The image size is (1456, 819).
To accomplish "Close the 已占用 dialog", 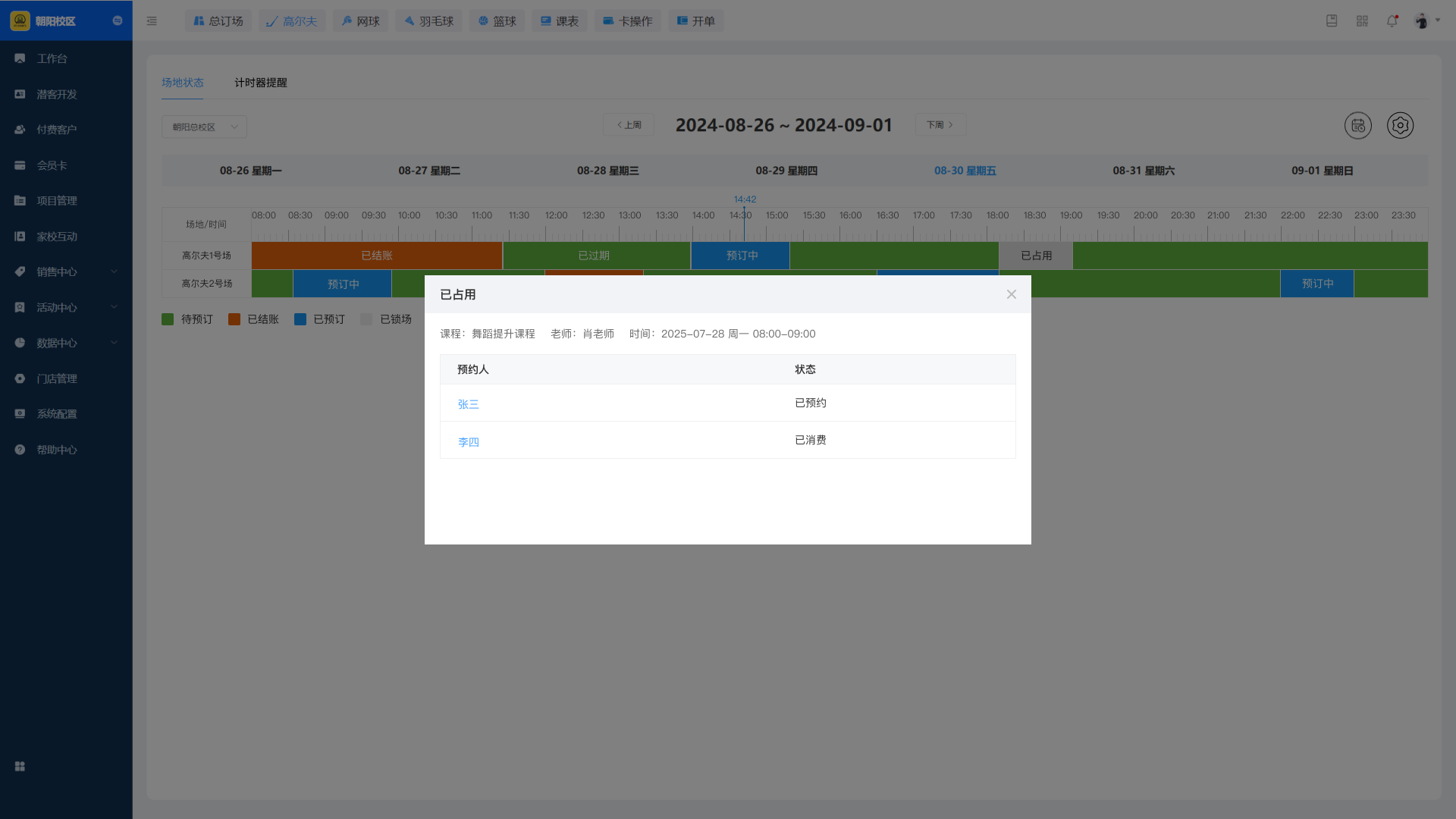I will (1011, 294).
